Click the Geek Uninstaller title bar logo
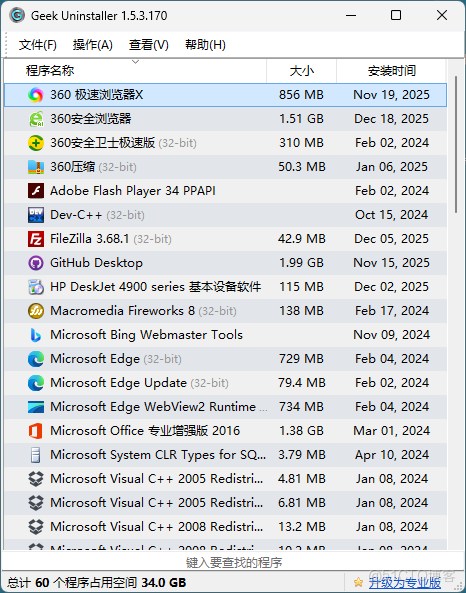The height and width of the screenshot is (593, 466). pos(17,16)
